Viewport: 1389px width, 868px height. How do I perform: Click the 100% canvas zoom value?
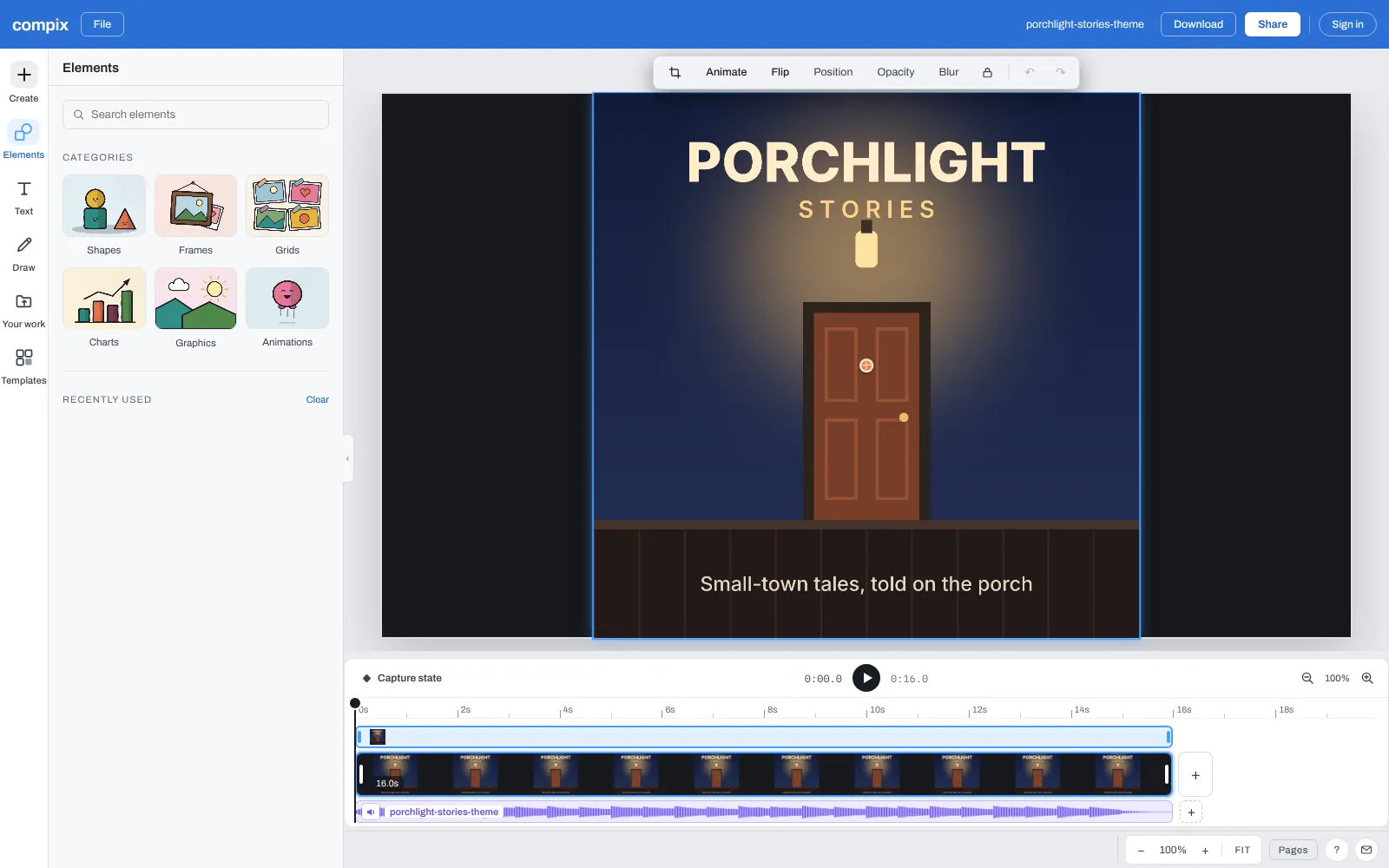click(1173, 851)
